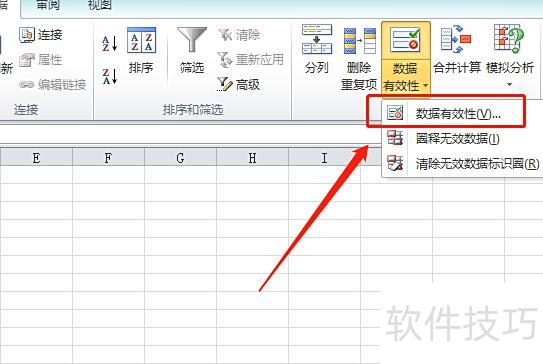Click the 数据有效性 ribbon icon
This screenshot has width=543, height=364.
point(406,40)
